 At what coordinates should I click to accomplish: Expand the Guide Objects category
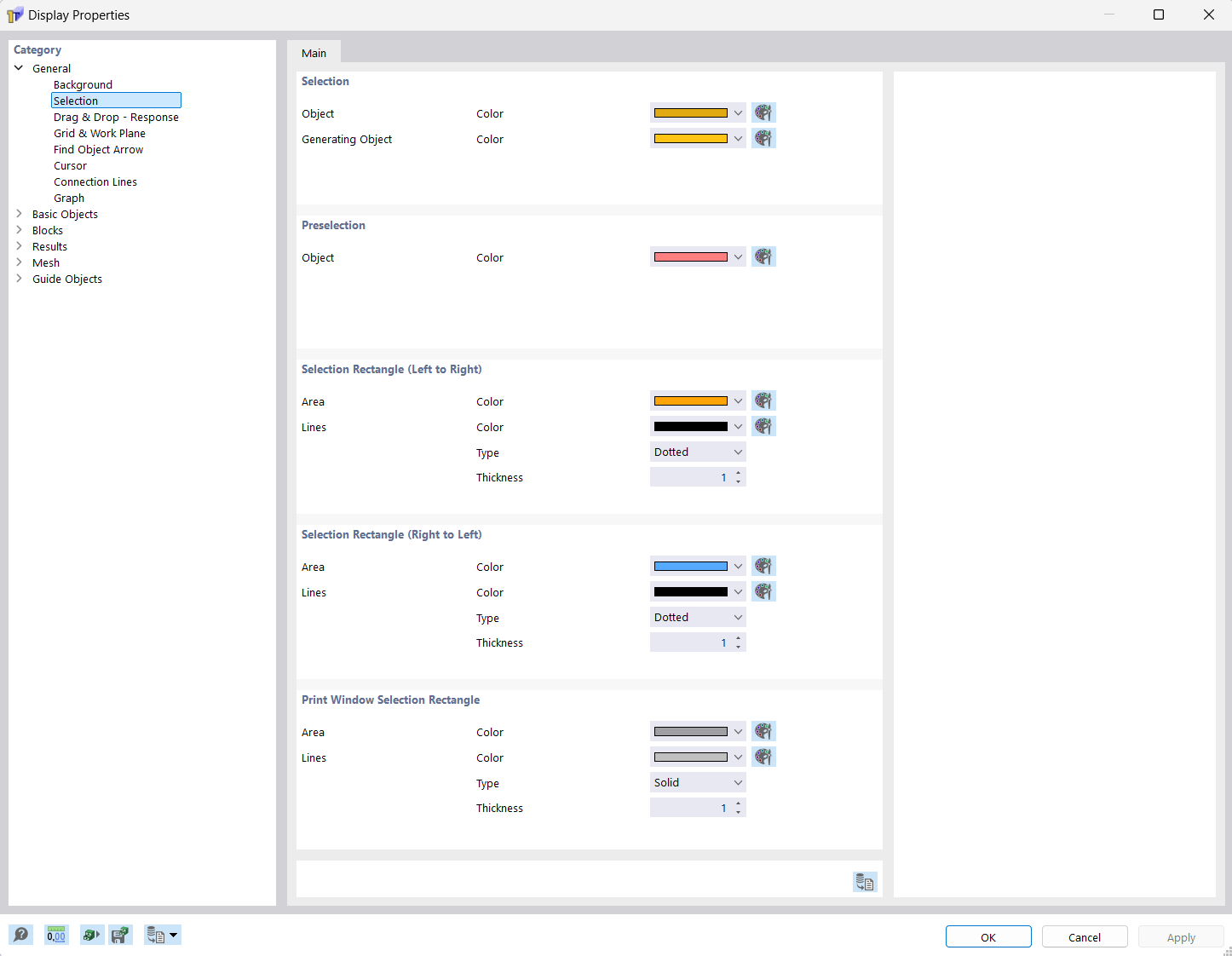(19, 279)
